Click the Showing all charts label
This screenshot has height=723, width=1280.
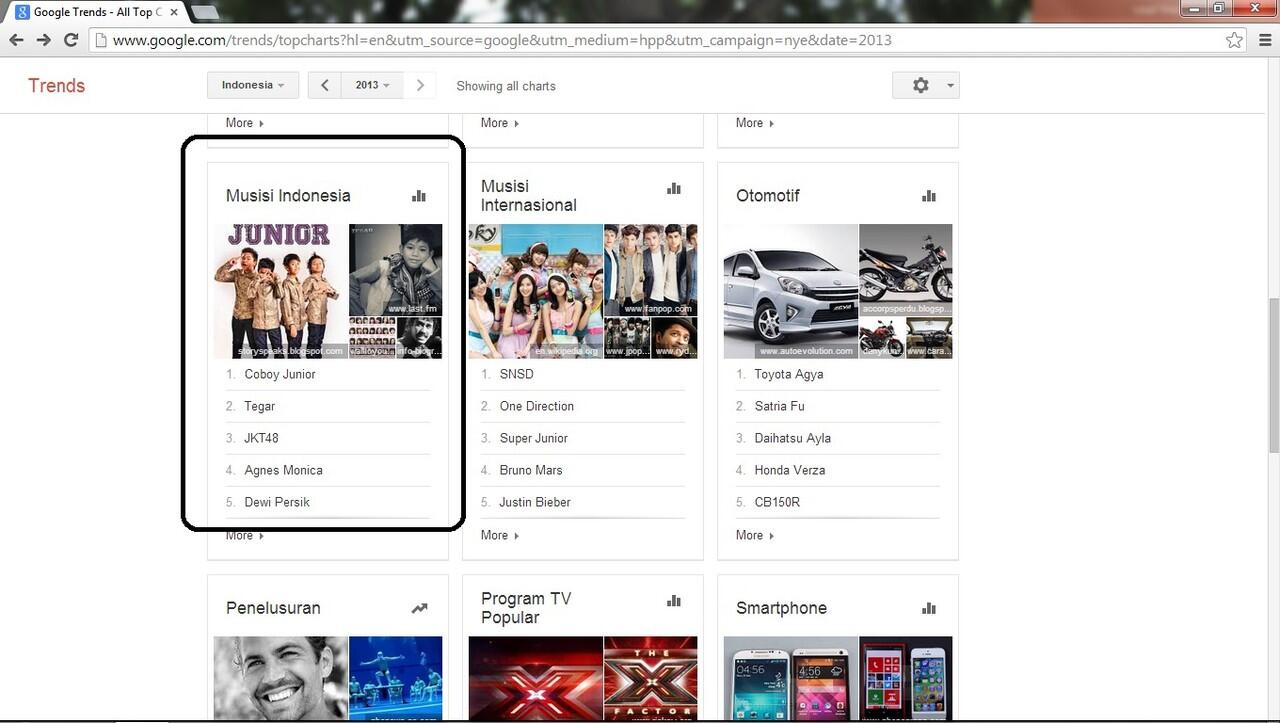pos(506,86)
